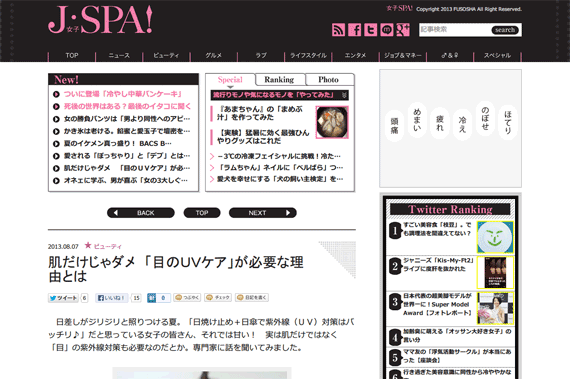Open 愛される「ぽっちゃり」と「デブ」 link
Viewport: 570px width, 379px height.
pyautogui.click(x=127, y=156)
